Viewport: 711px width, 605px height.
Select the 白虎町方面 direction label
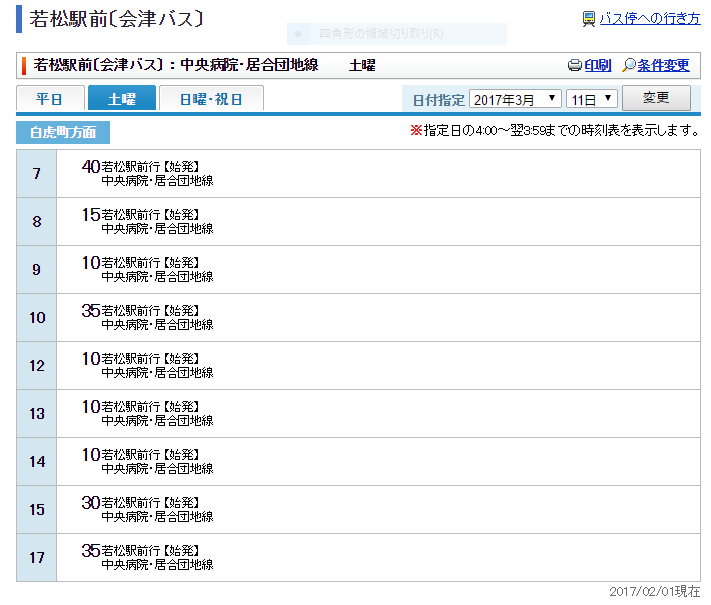(x=63, y=132)
